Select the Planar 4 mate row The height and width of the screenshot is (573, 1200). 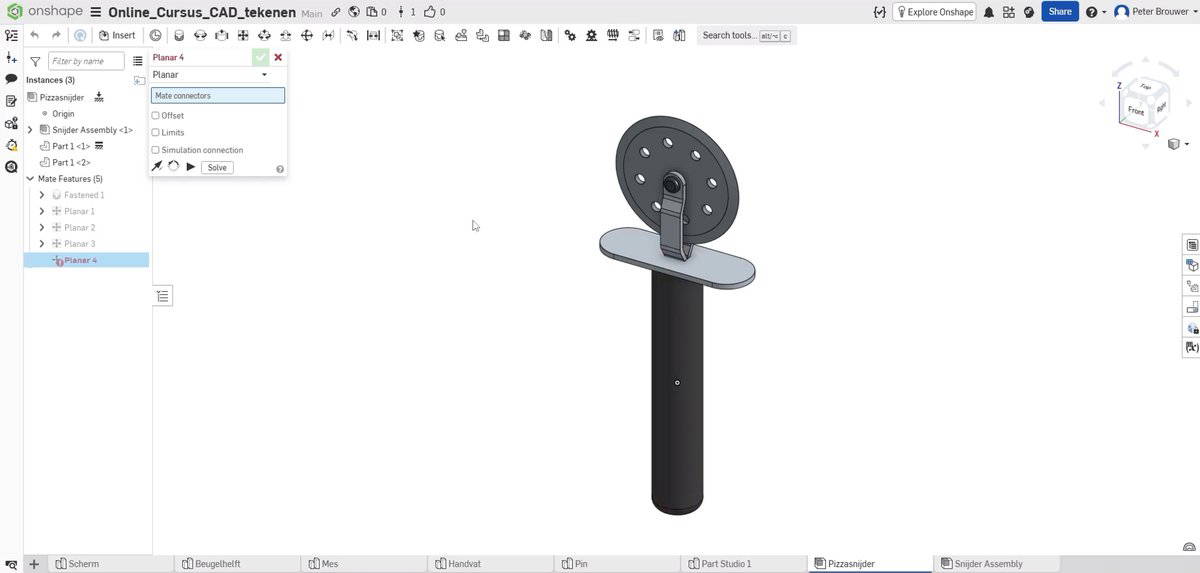[86, 260]
